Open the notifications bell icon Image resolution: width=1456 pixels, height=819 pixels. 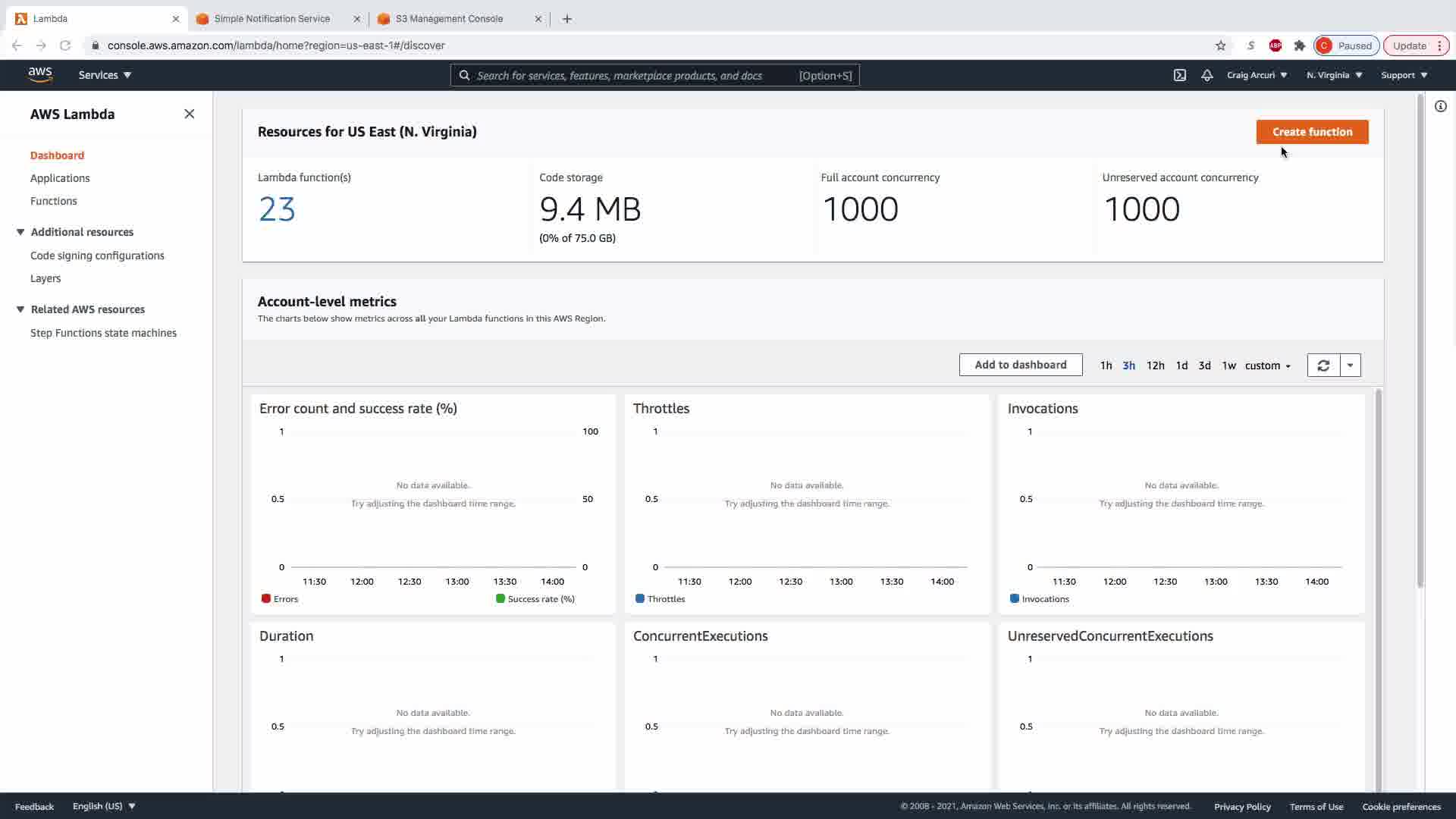[x=1207, y=75]
